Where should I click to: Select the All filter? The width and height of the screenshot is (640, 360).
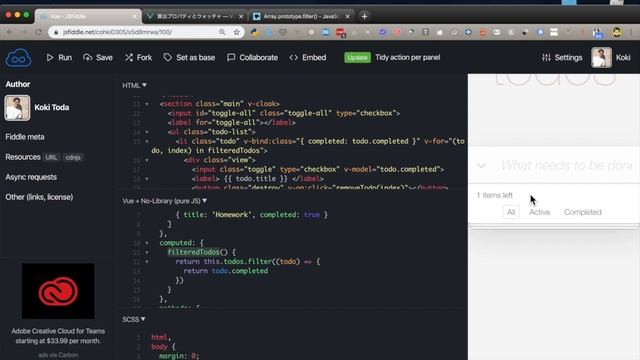511,212
